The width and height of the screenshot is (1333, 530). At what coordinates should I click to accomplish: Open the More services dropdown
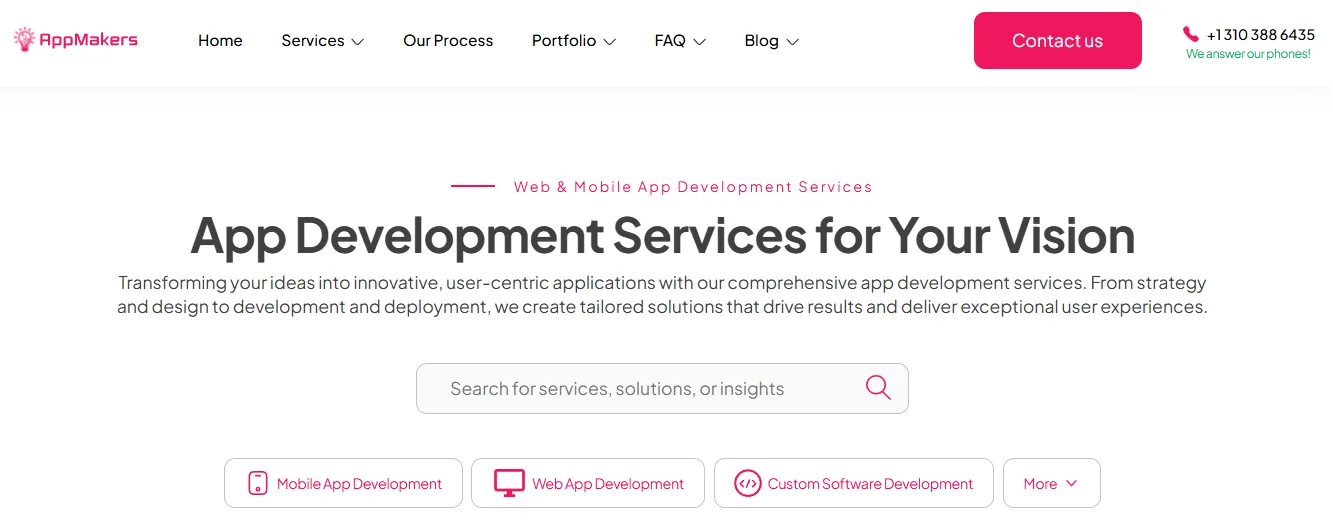pos(1051,484)
